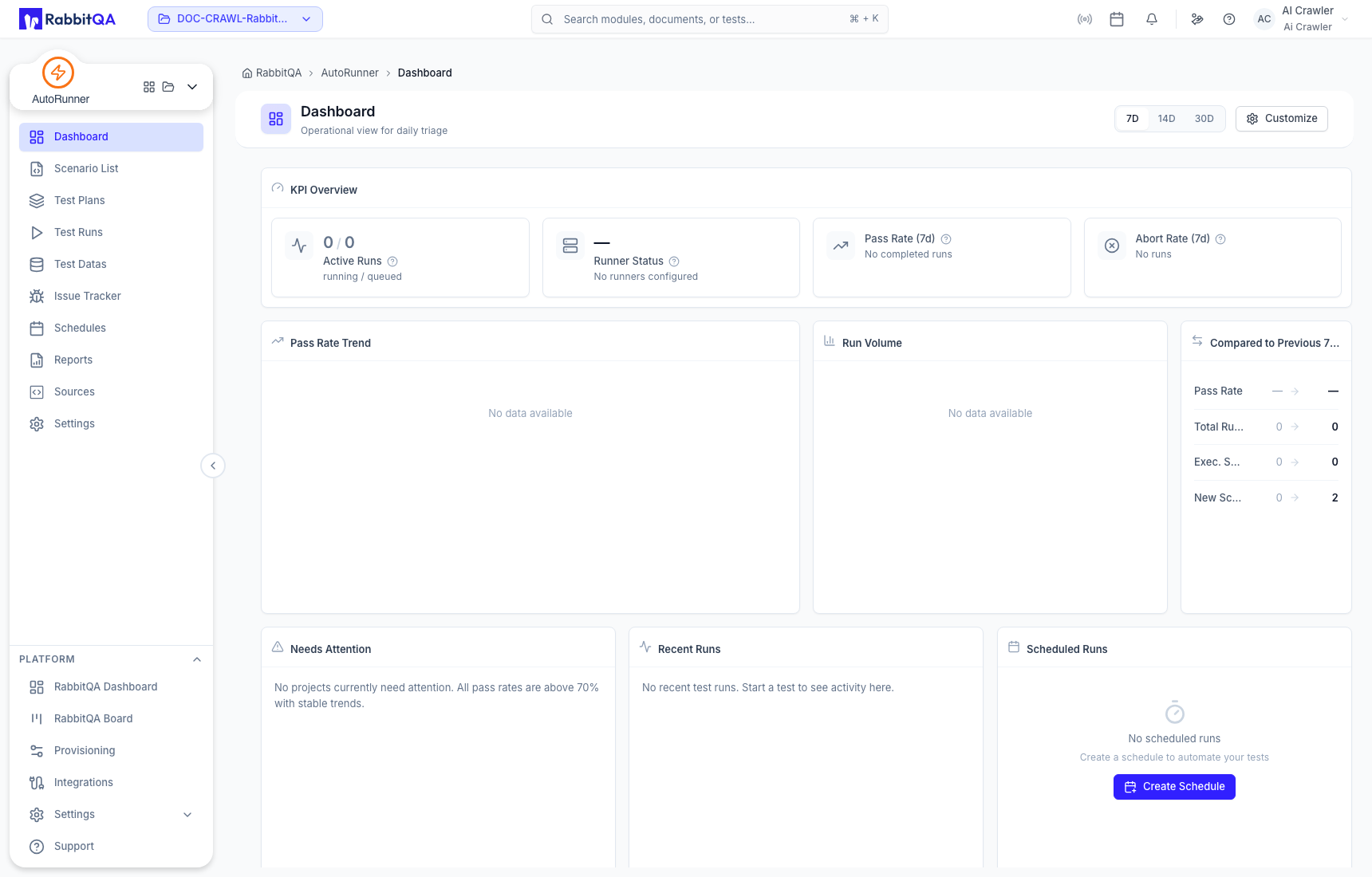Click the Runner Status server icon
1372x877 pixels.
tap(570, 246)
